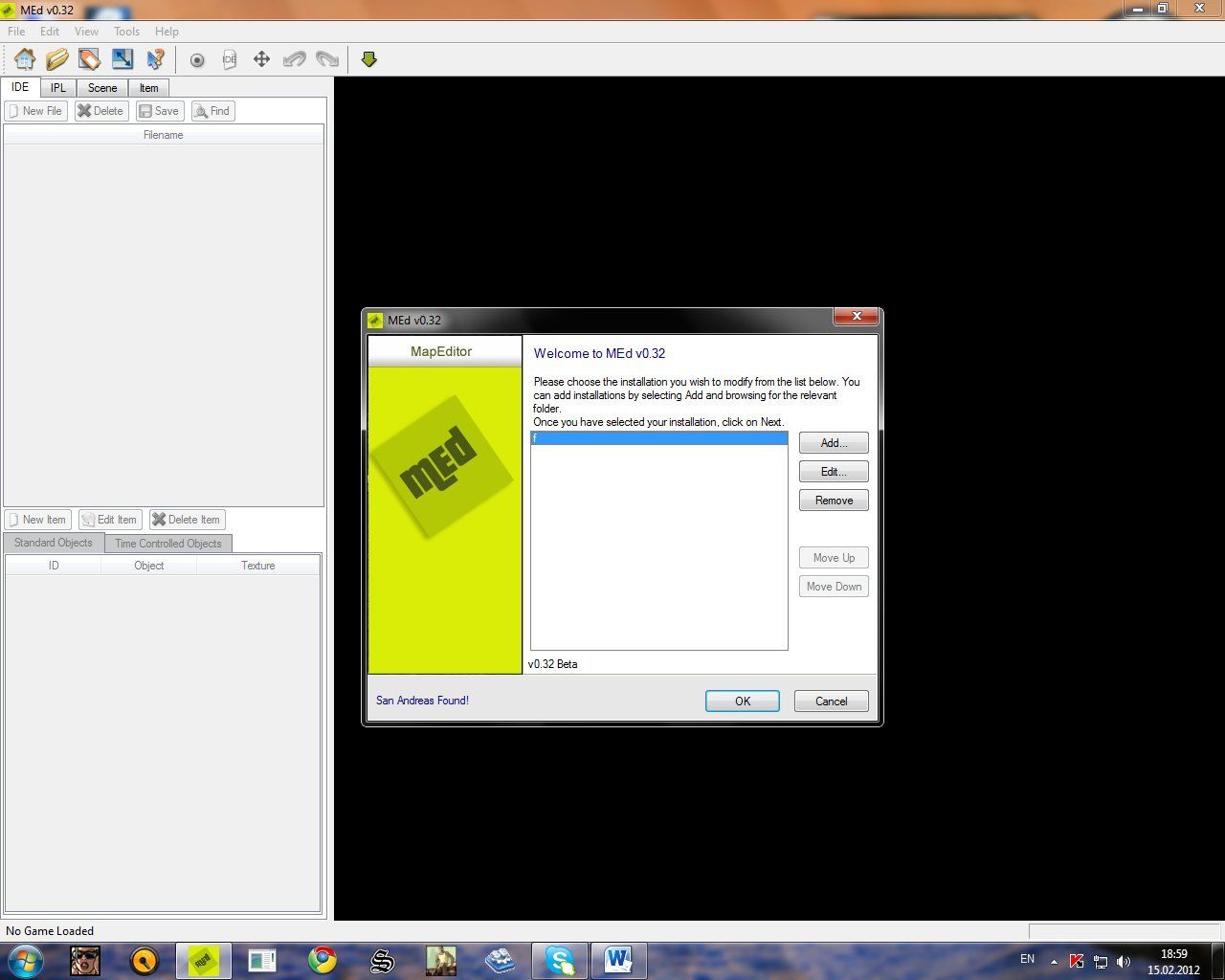Open Google Chrome from taskbar
This screenshot has width=1225, height=980.
point(323,960)
